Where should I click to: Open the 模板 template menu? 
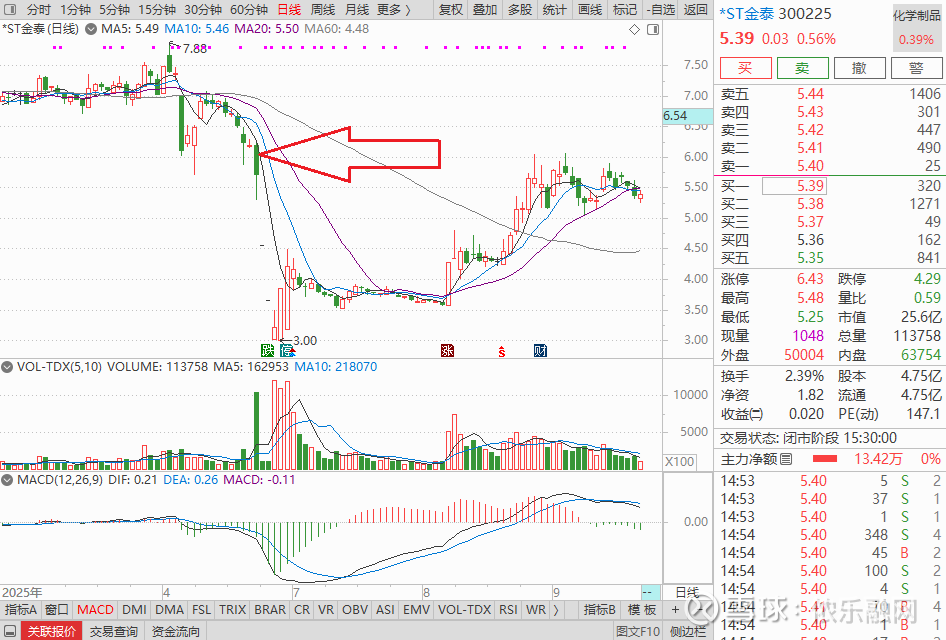pyautogui.click(x=642, y=610)
